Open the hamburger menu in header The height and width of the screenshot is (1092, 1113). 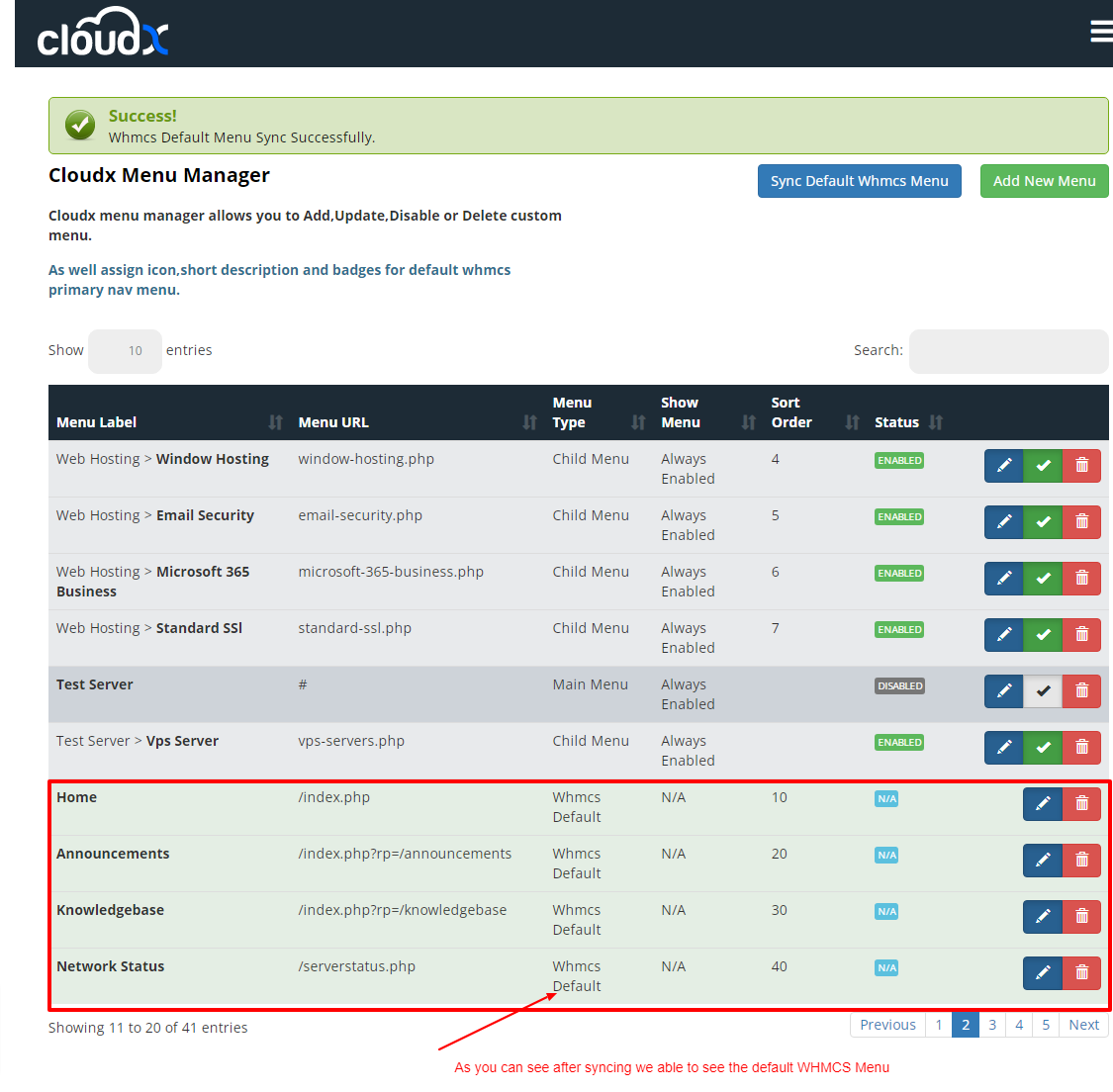pos(1100,32)
